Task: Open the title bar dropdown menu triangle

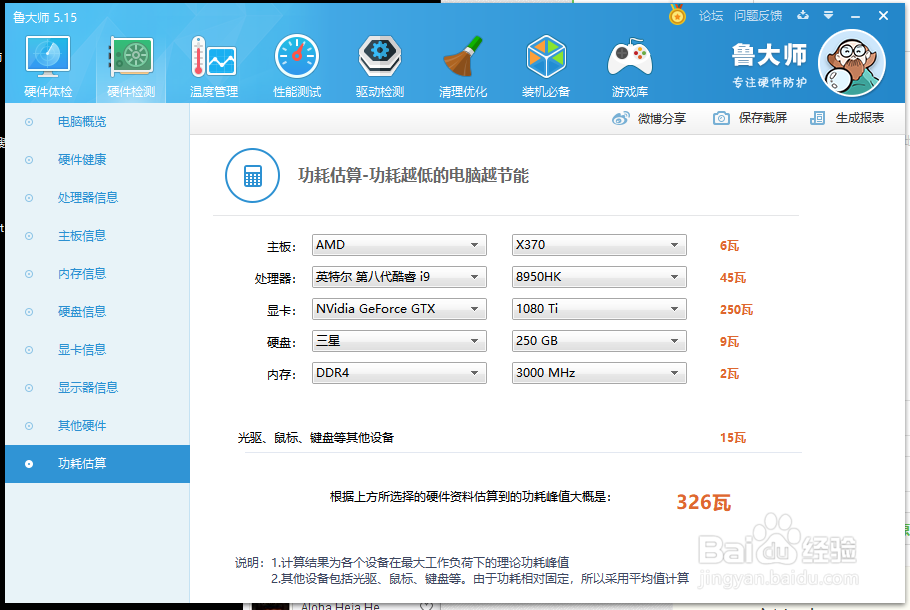Action: click(829, 15)
